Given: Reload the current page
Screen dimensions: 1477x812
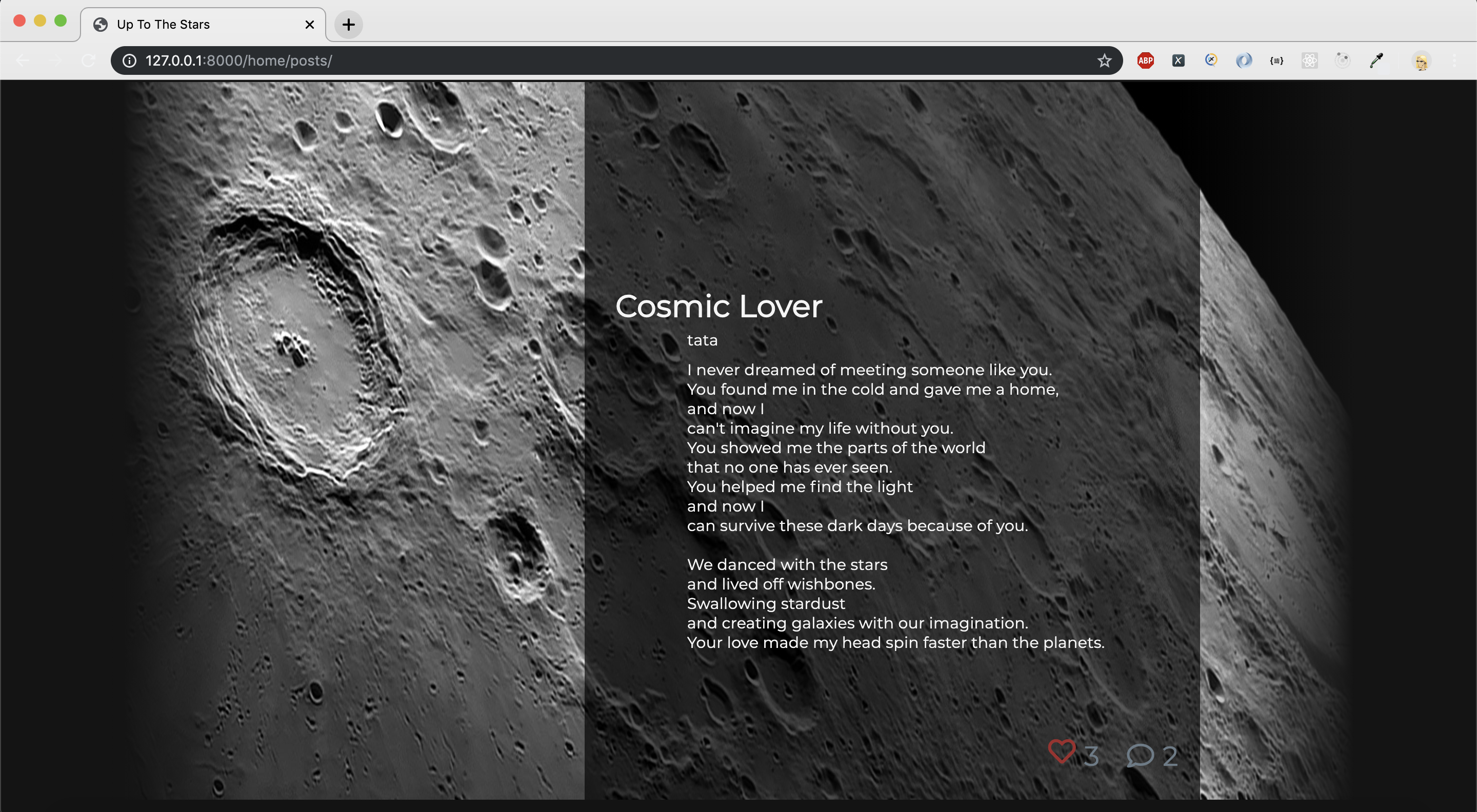Looking at the screenshot, I should 88,60.
